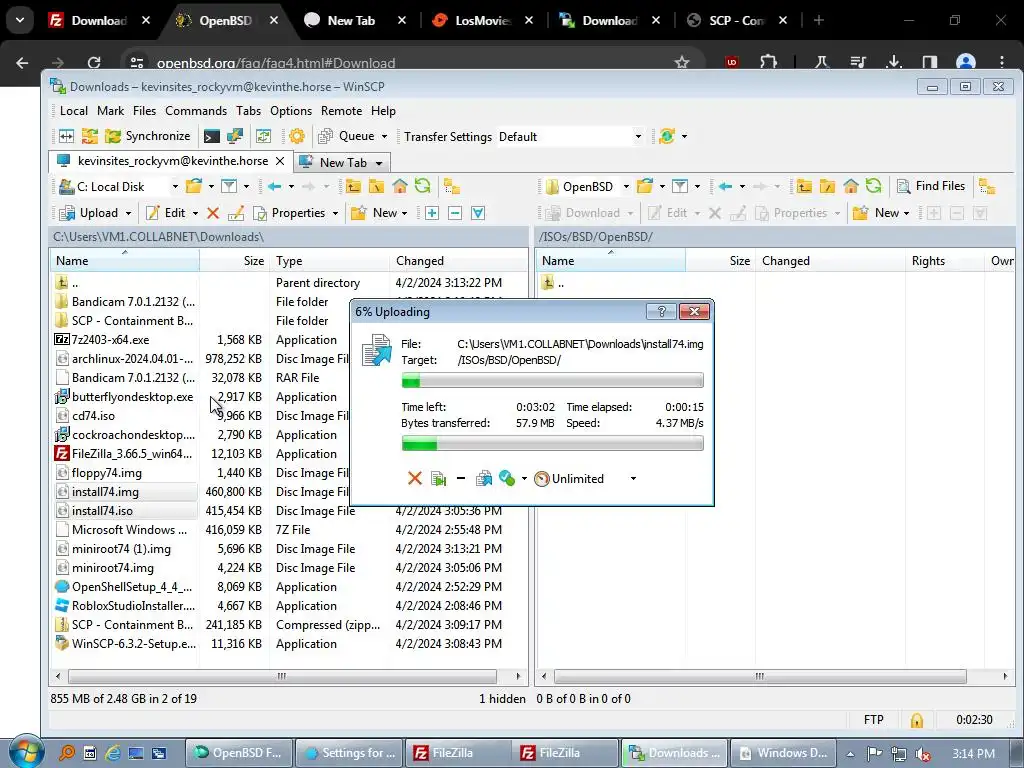Sort local files by Size column
Screen dimensions: 1024x768
235,261
